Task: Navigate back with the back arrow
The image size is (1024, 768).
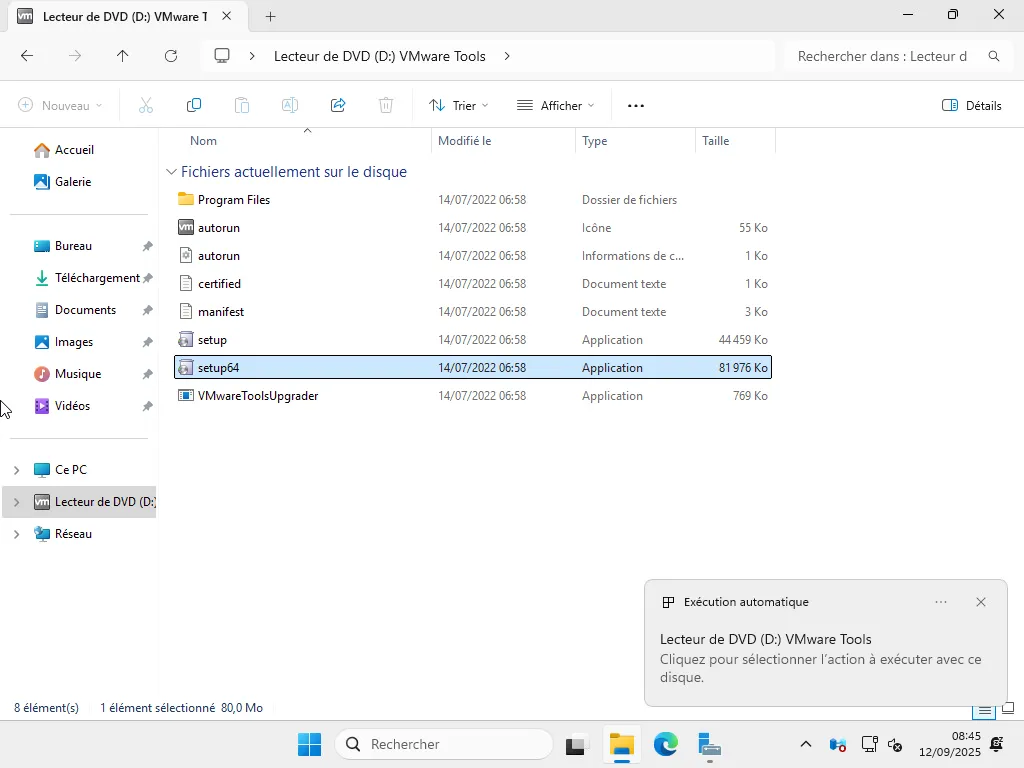Action: pyautogui.click(x=27, y=56)
